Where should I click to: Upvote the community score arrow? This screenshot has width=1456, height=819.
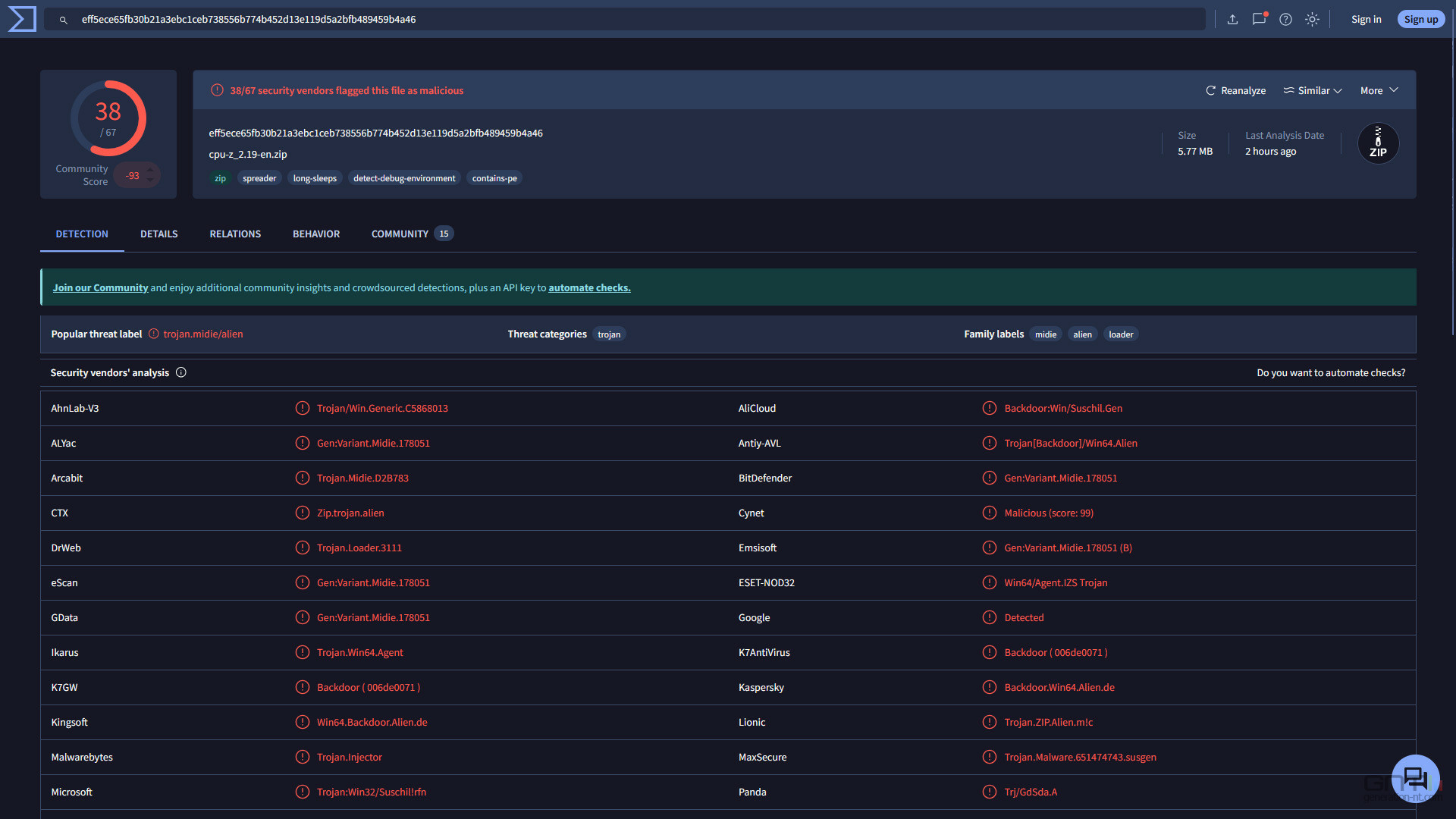[x=151, y=170]
